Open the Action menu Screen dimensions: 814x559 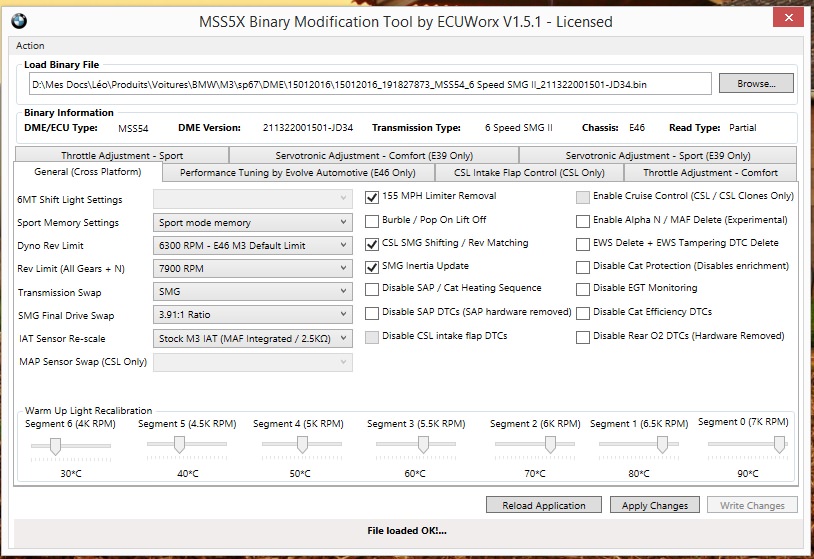[30, 46]
